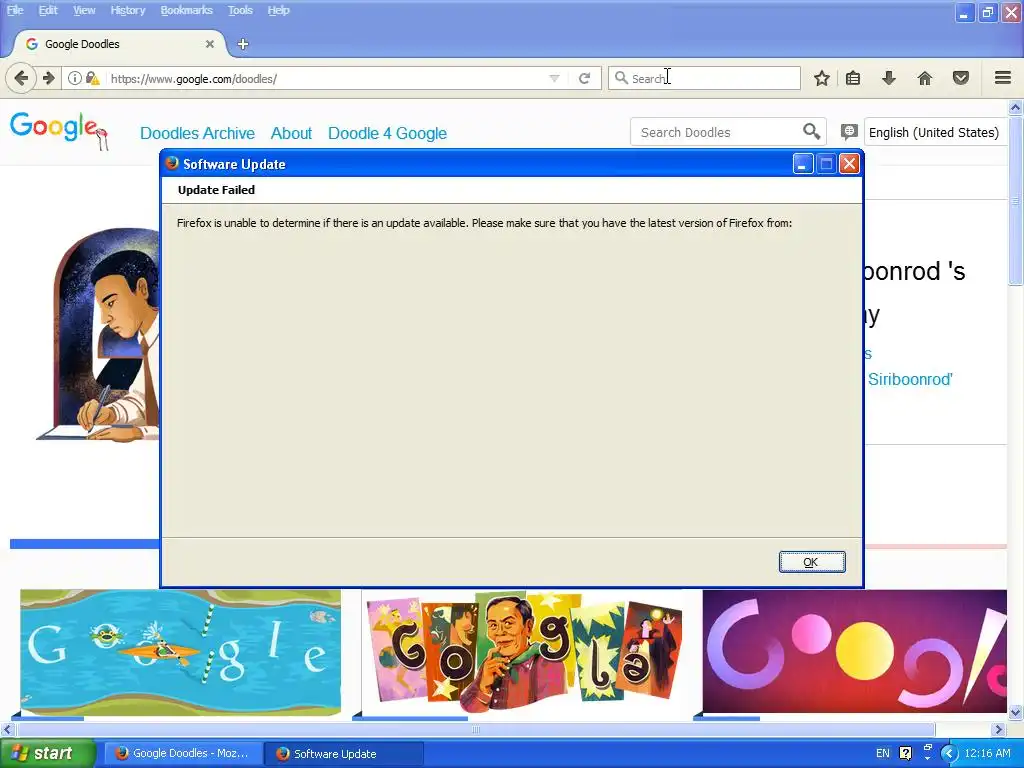1024x768 pixels.
Task: Close the Google Doodles tab
Action: pos(210,44)
